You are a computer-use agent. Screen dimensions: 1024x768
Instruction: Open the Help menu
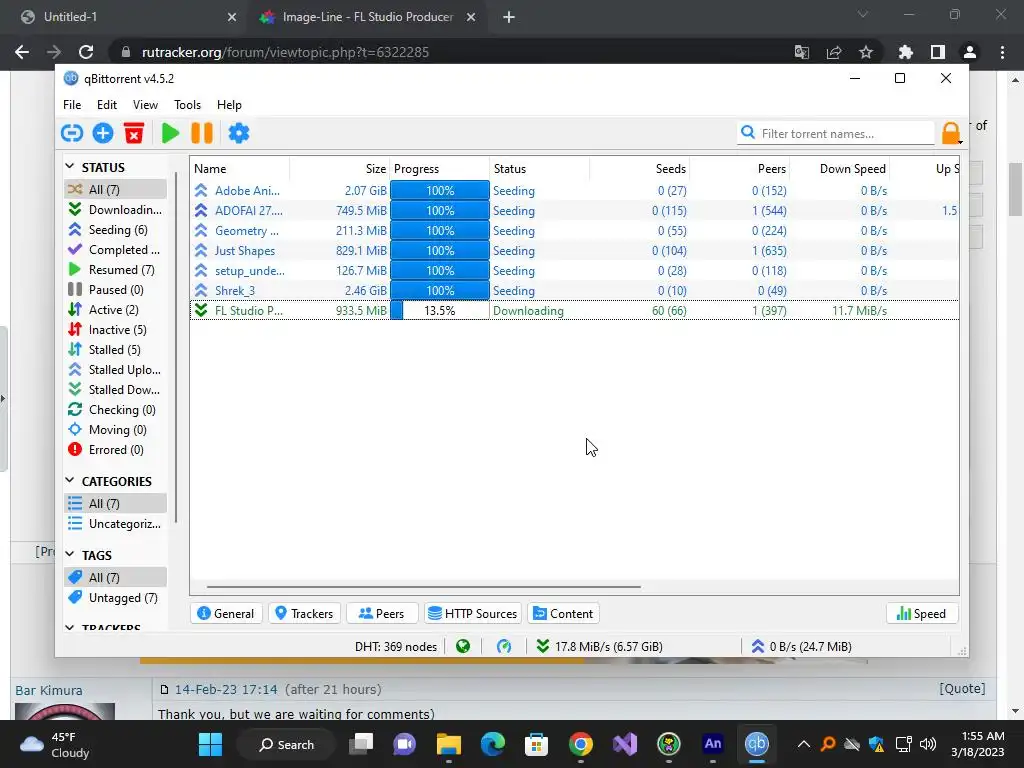(x=229, y=104)
